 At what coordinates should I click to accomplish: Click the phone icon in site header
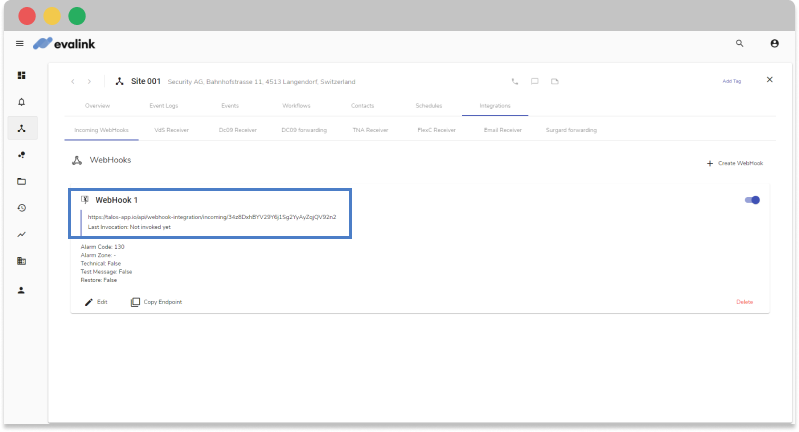515,81
